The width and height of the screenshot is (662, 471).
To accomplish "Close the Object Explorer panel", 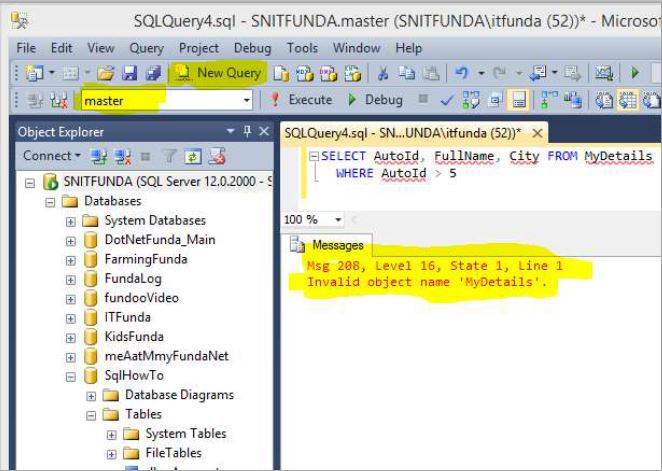I will click(264, 131).
